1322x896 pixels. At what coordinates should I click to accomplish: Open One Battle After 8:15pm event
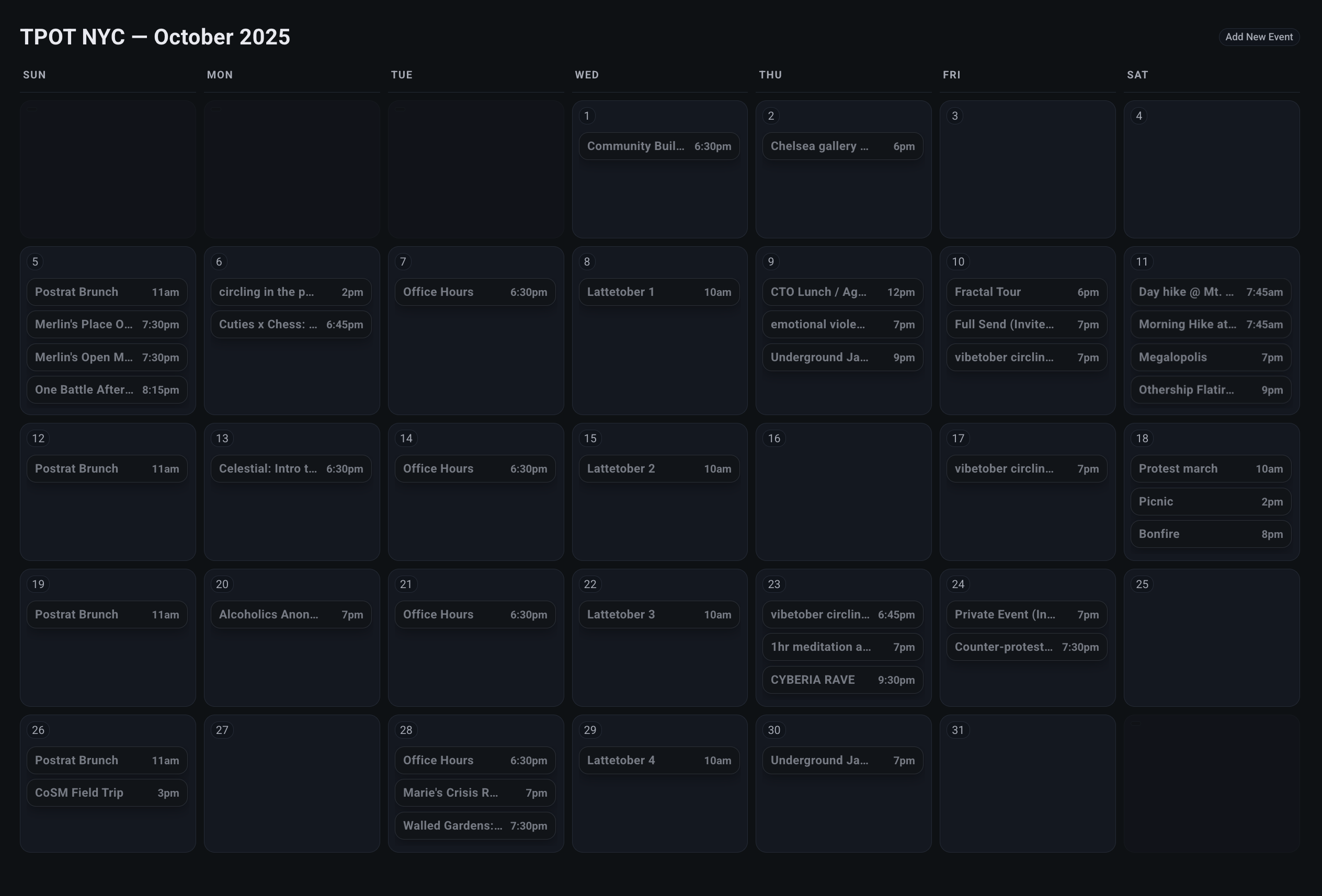pyautogui.click(x=107, y=389)
